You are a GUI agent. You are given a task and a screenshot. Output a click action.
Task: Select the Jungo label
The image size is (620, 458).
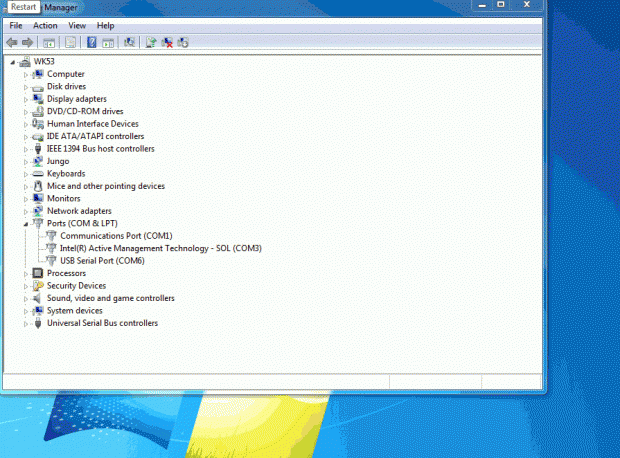[58, 161]
